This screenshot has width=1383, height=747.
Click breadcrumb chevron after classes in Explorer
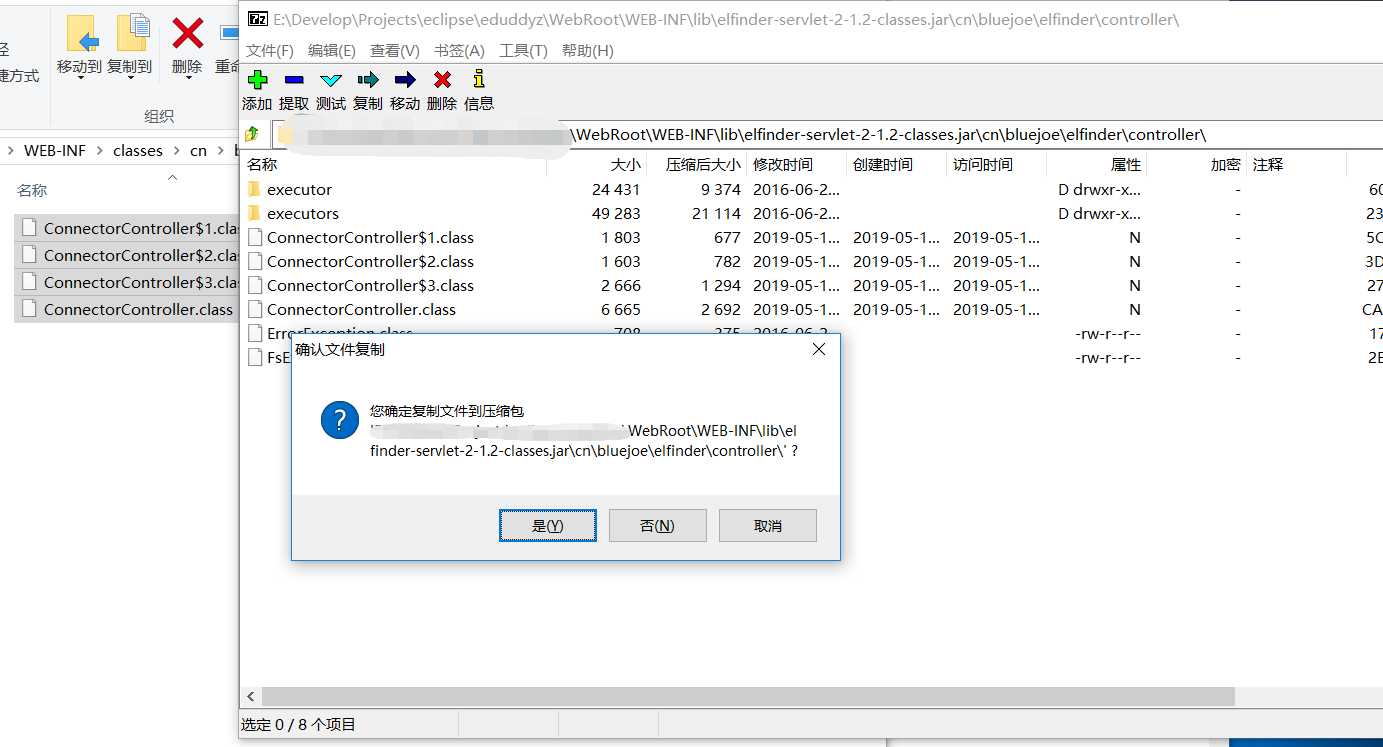(176, 151)
